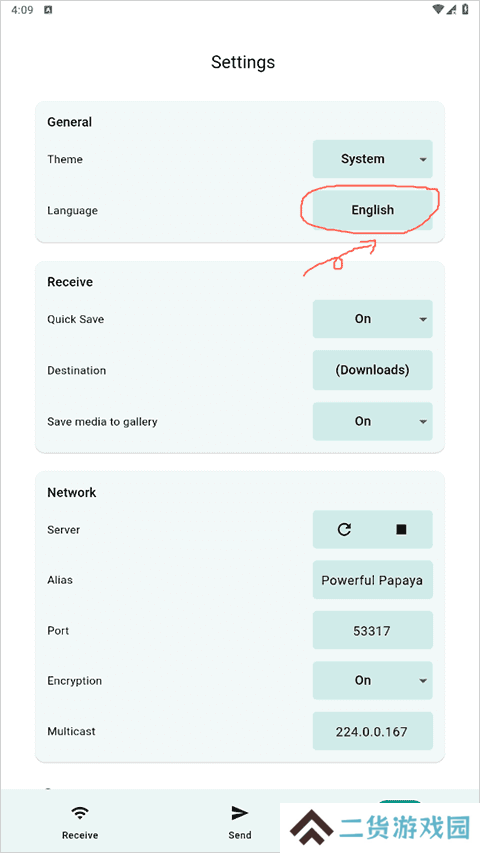Open the Theme dropdown showing System
480x853 pixels.
pyautogui.click(x=373, y=159)
